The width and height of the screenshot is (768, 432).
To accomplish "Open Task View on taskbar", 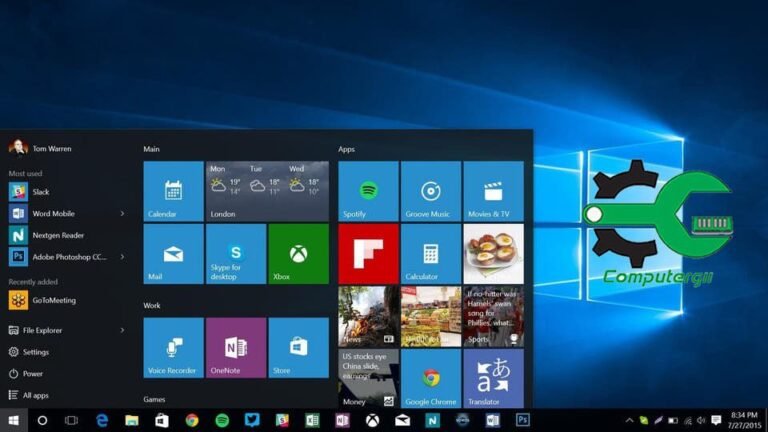I will [72, 420].
